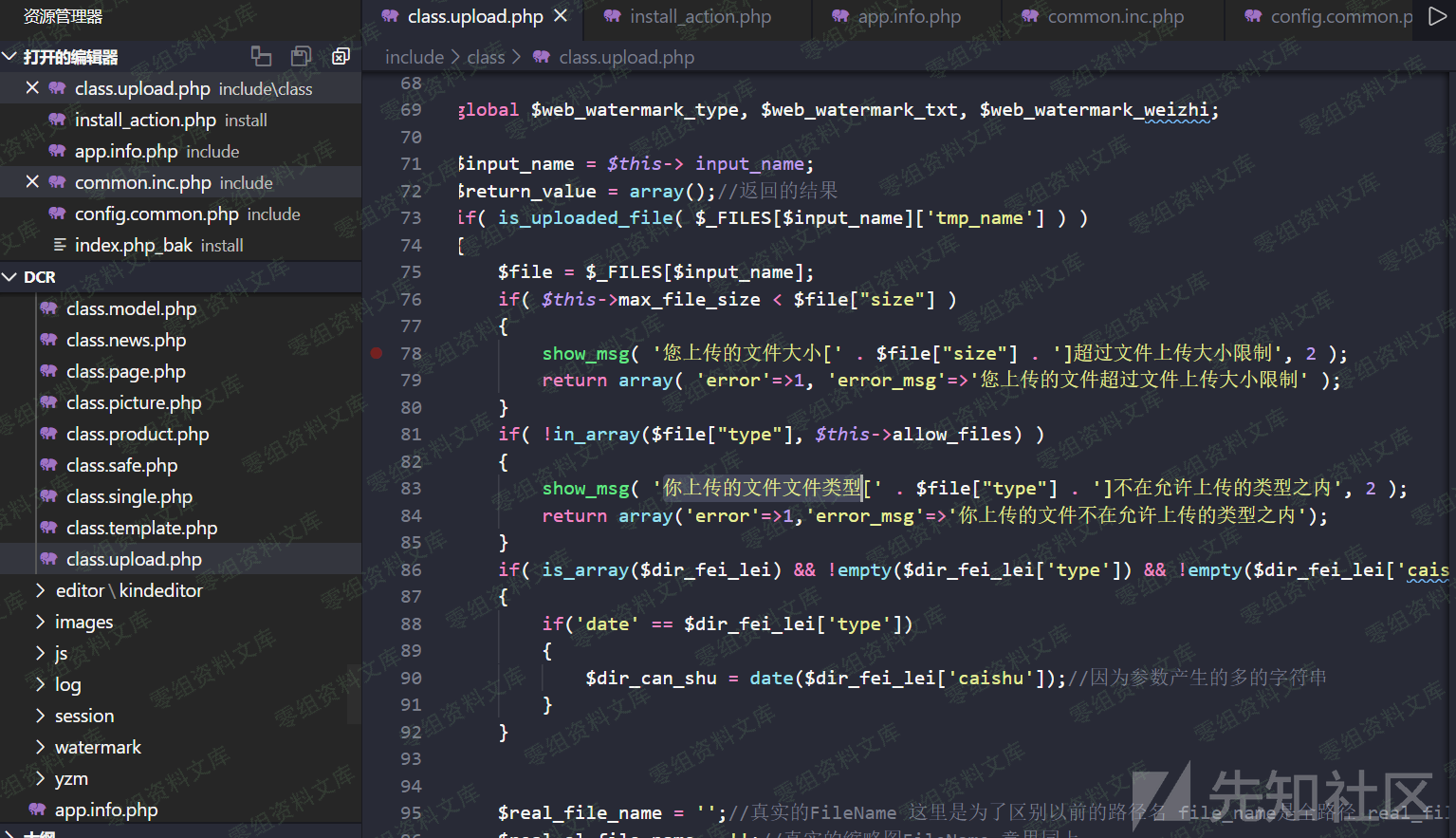This screenshot has height=838, width=1456.
Task: Click 'class' breadcrumb segment
Action: [486, 57]
